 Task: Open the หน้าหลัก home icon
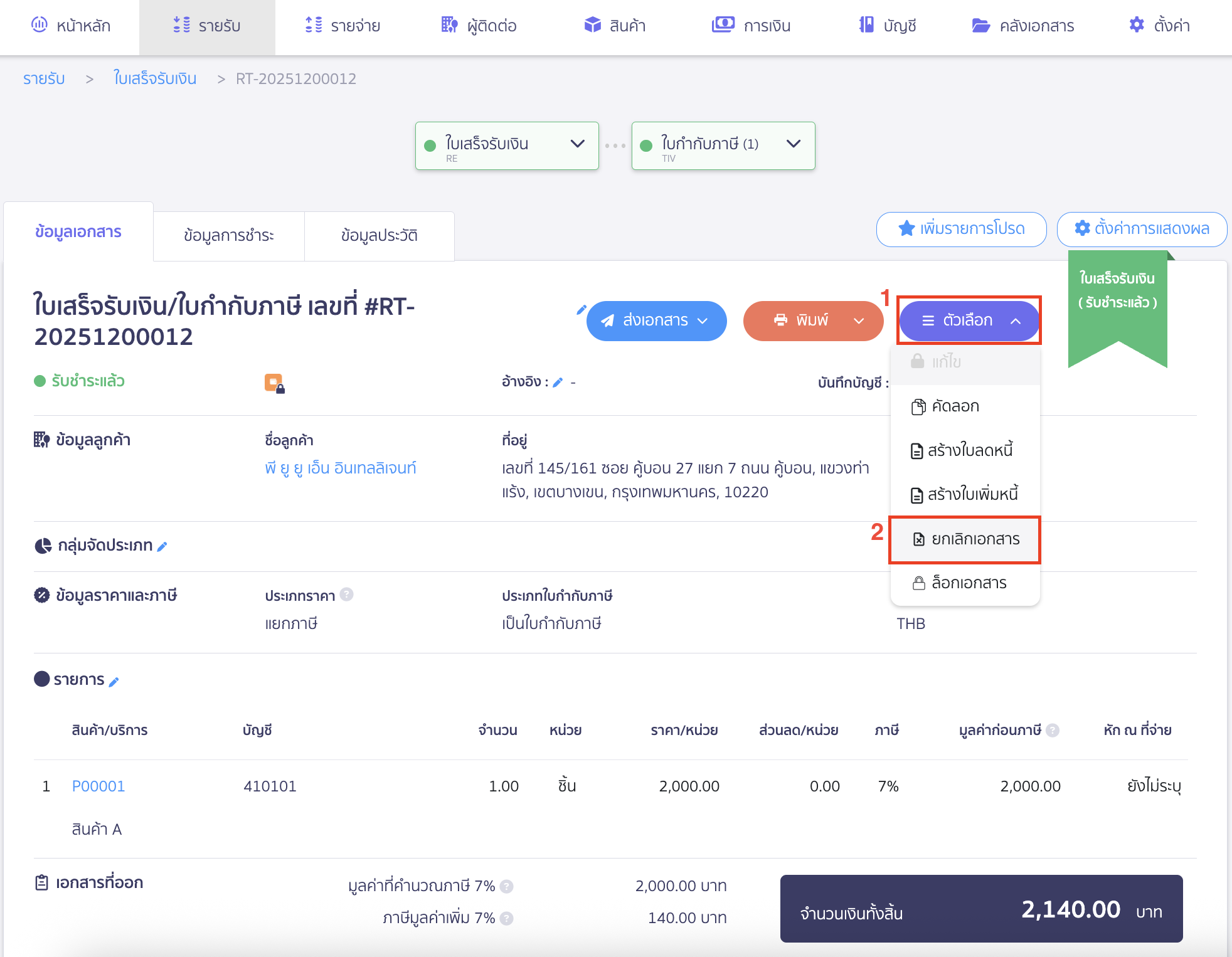tap(40, 25)
